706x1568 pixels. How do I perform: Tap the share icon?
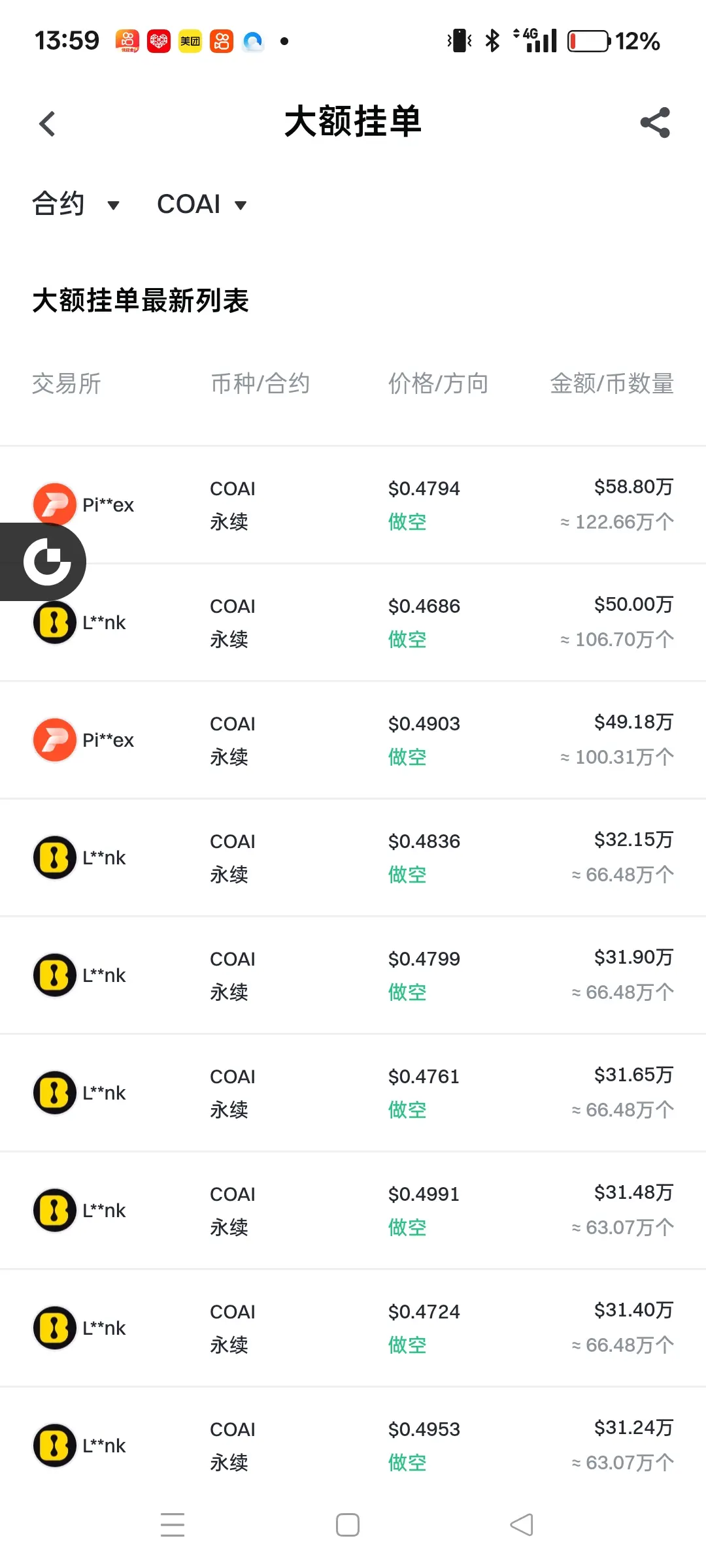click(x=655, y=123)
